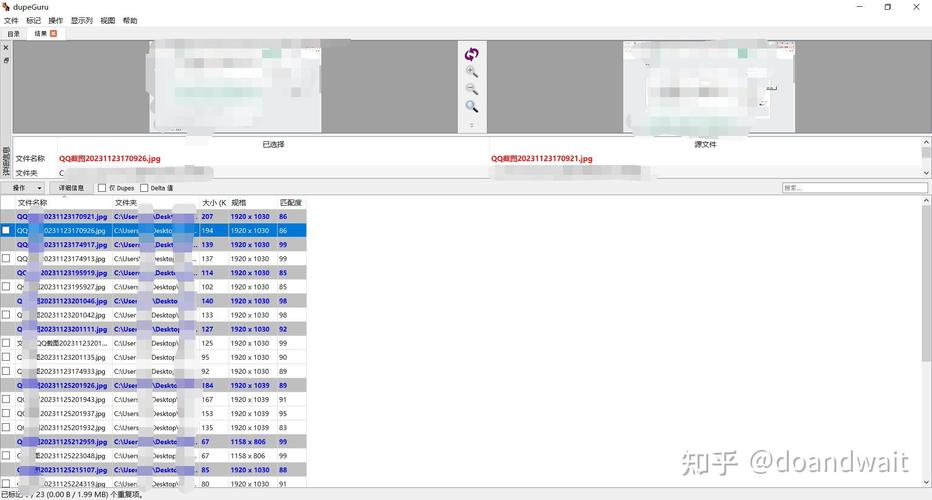Open the 帮助 menu
Image resolution: width=932 pixels, height=500 pixels.
pos(130,20)
